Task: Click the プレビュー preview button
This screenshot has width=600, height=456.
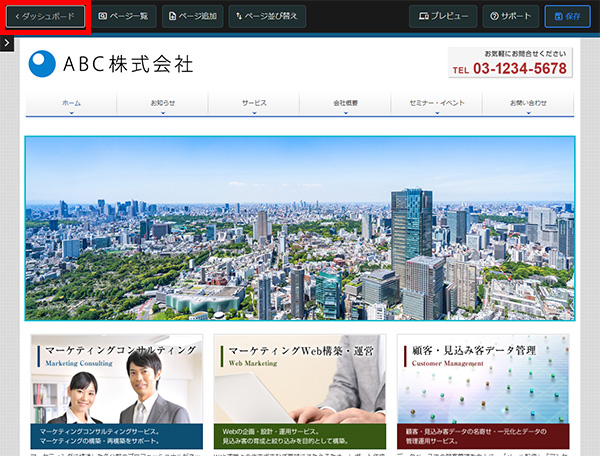Action: (x=442, y=16)
